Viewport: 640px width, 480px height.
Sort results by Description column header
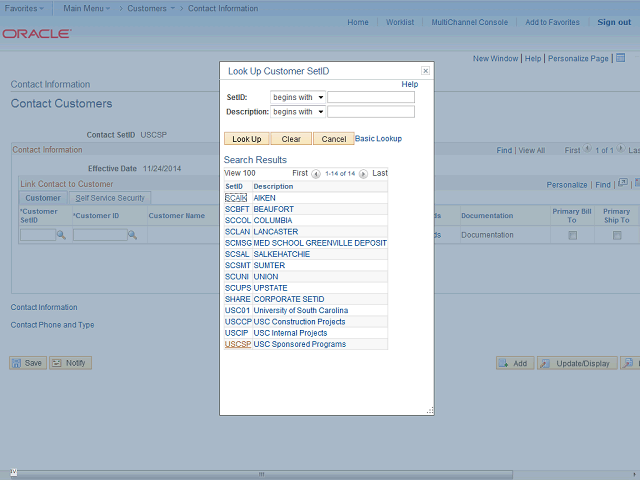coord(273,186)
